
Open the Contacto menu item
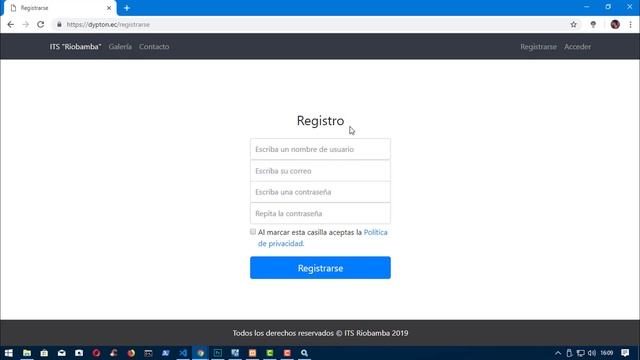(x=154, y=47)
